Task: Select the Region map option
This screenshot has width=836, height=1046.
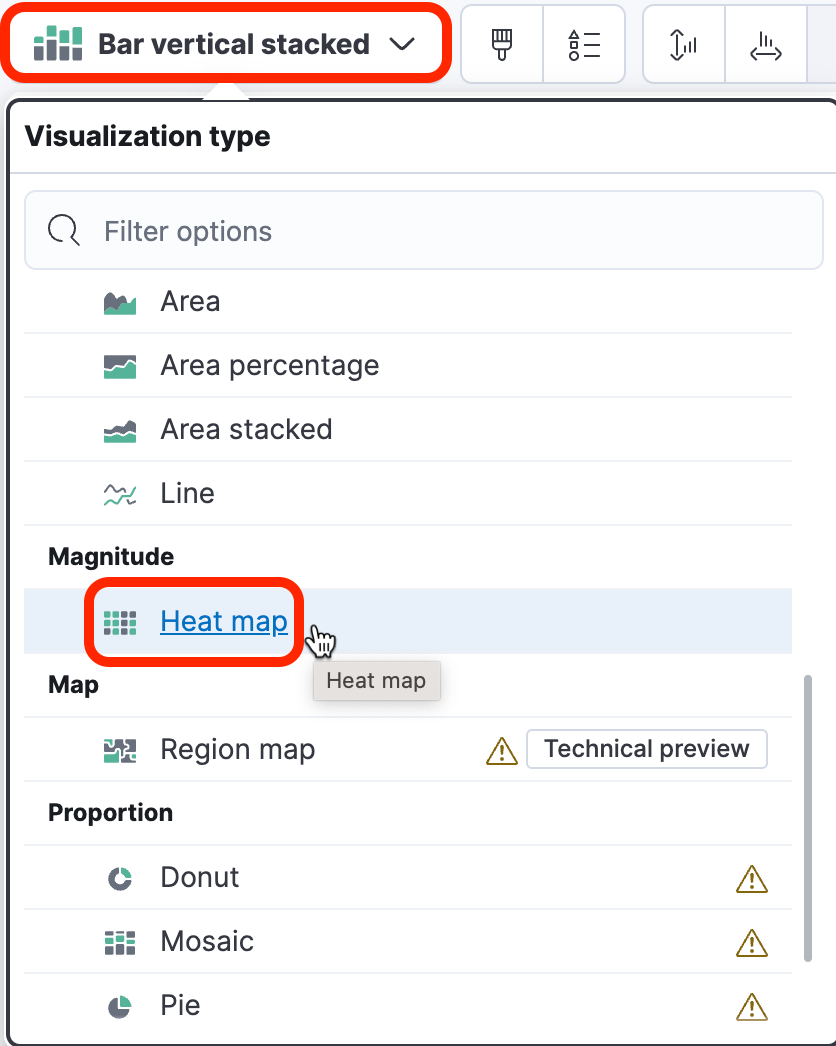Action: pos(408,749)
